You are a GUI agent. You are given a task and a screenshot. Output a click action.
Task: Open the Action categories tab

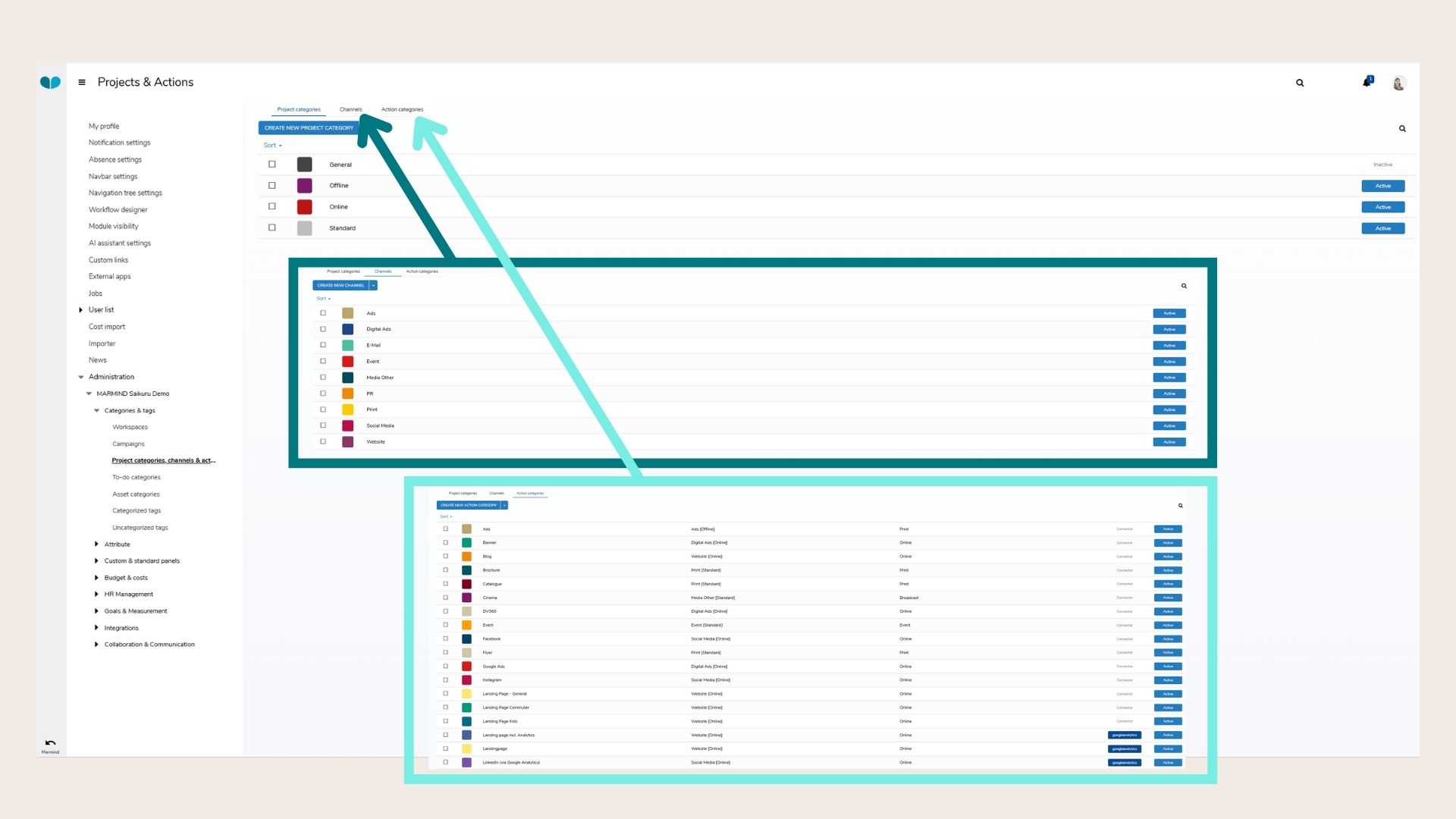tap(402, 109)
